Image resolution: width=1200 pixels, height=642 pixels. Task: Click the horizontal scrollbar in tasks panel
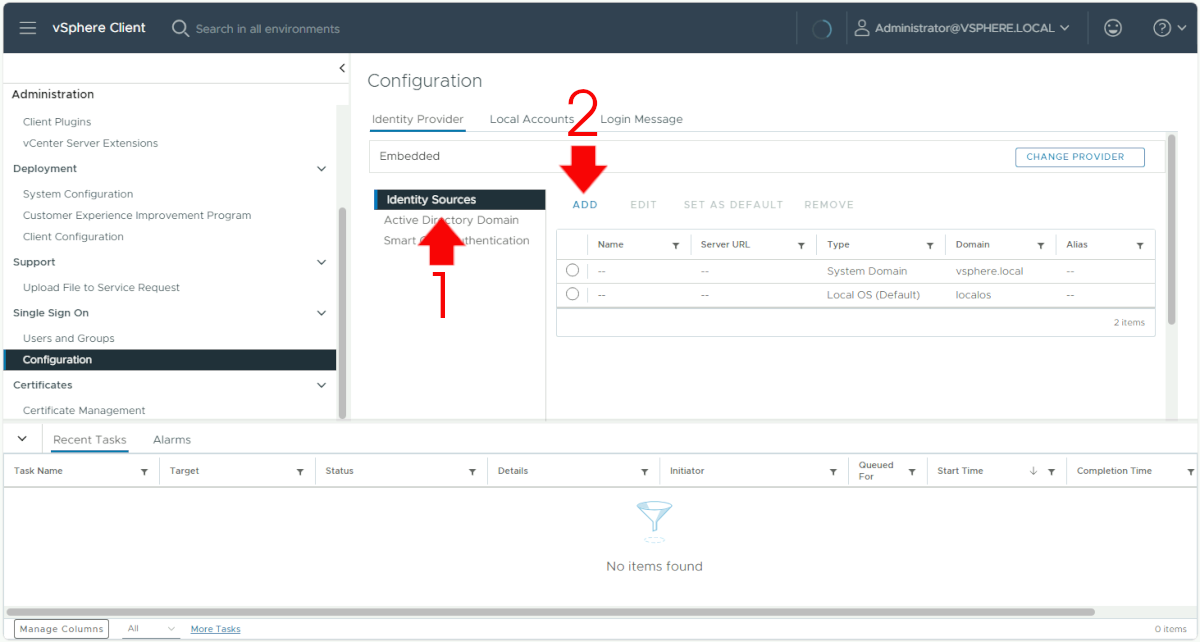pos(550,612)
